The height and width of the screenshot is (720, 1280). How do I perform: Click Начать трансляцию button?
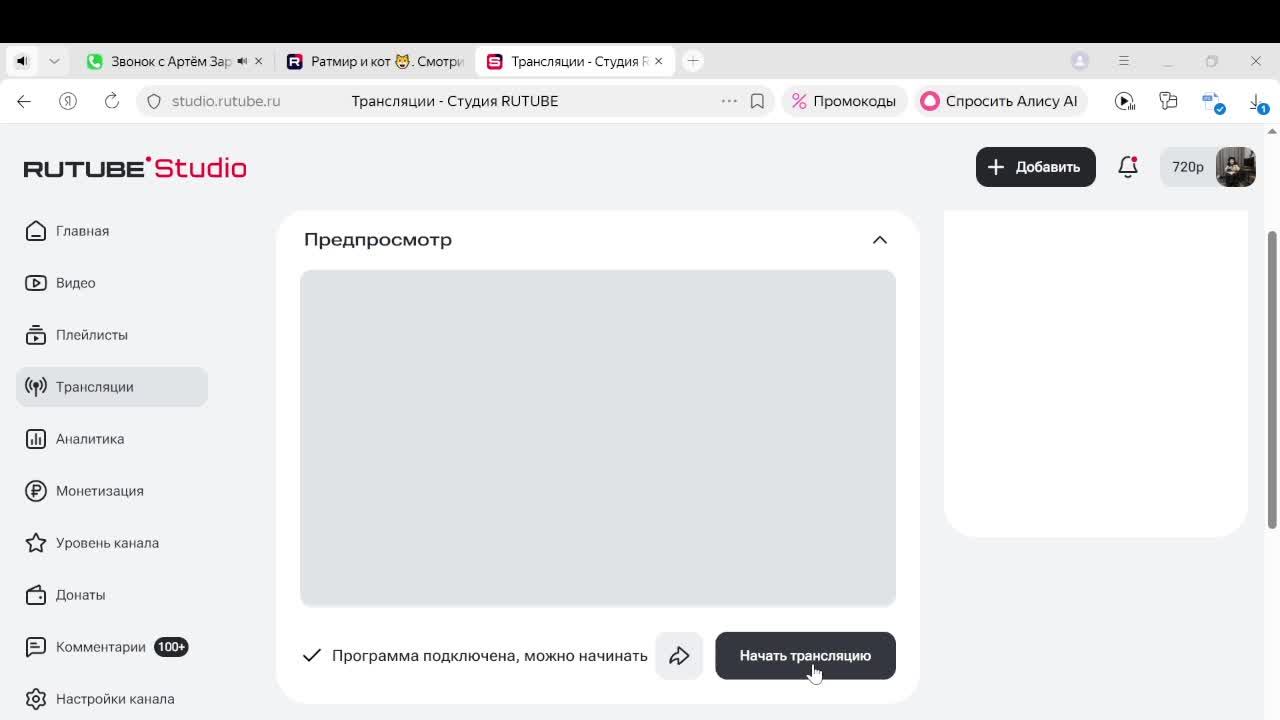[805, 656]
